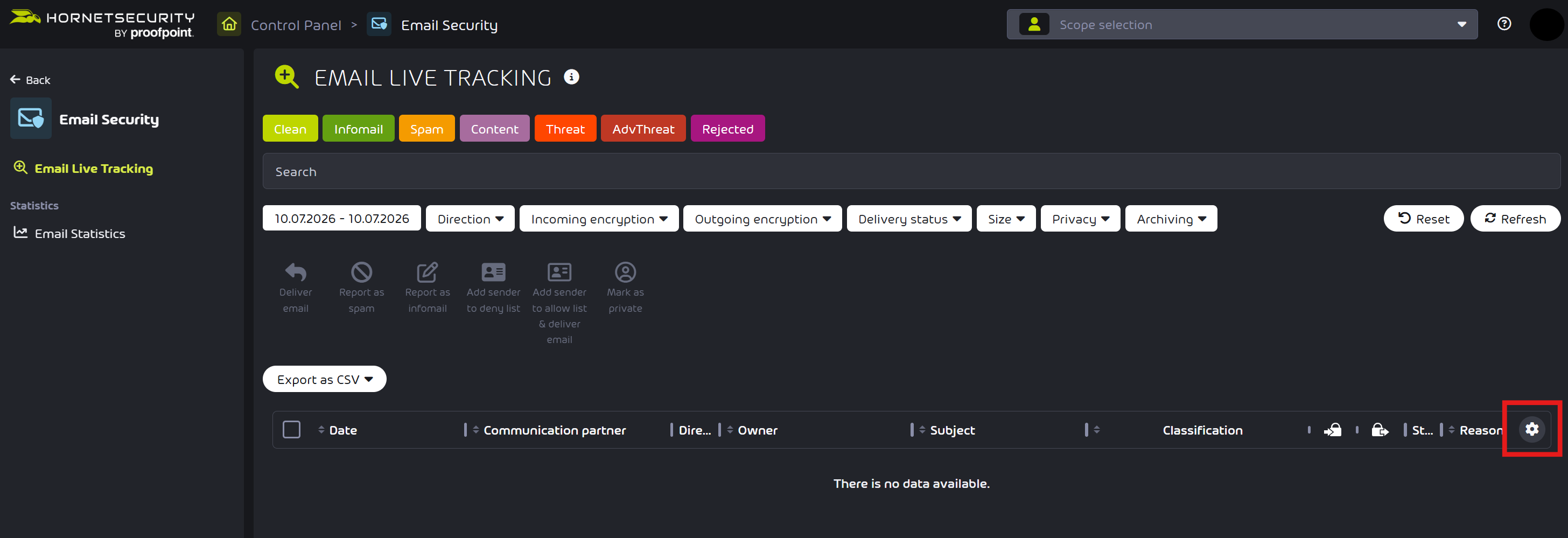Screen dimensions: 1568x538
Task: Open the date range picker 10.07.2026
Action: 341,218
